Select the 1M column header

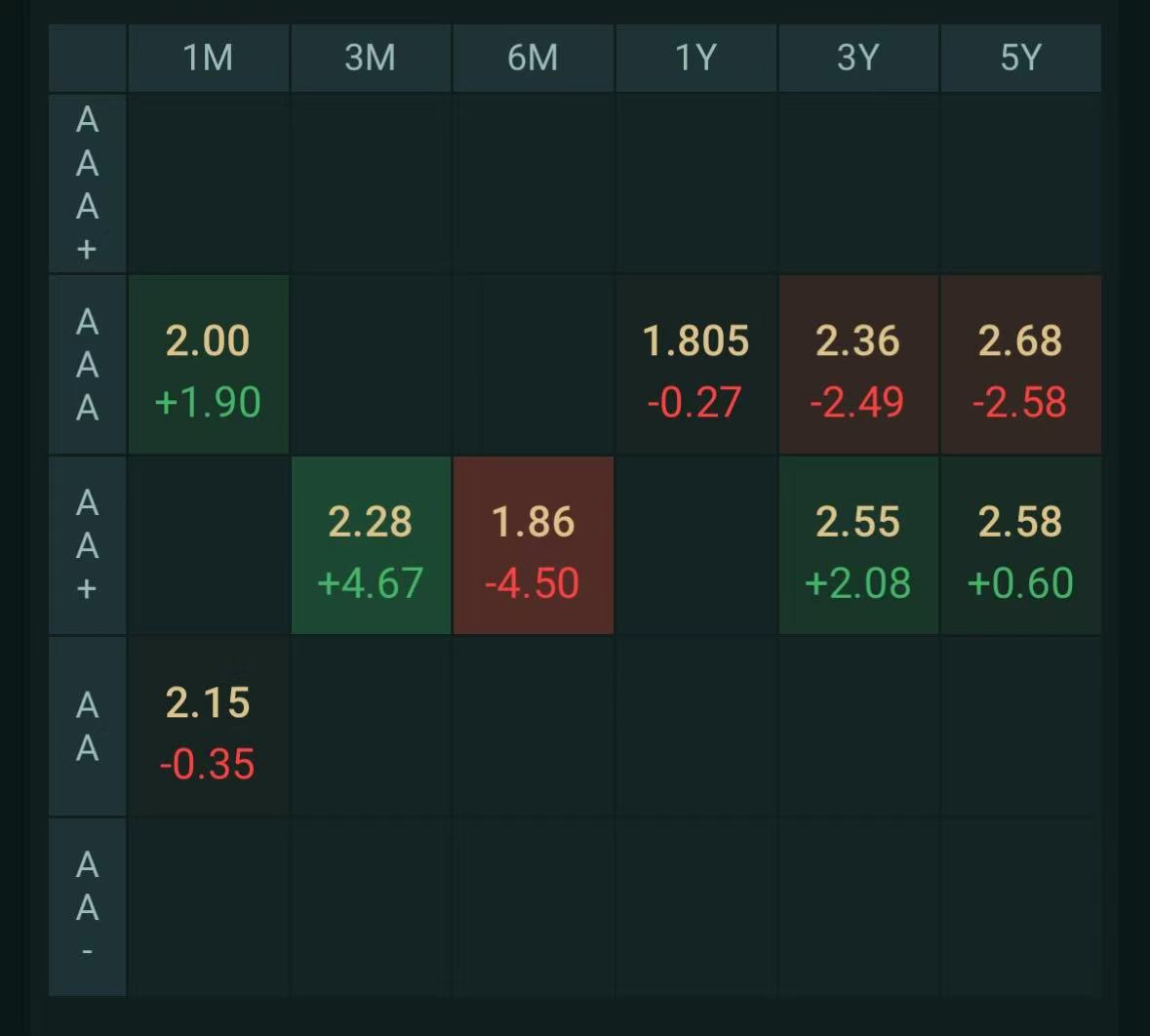(209, 58)
